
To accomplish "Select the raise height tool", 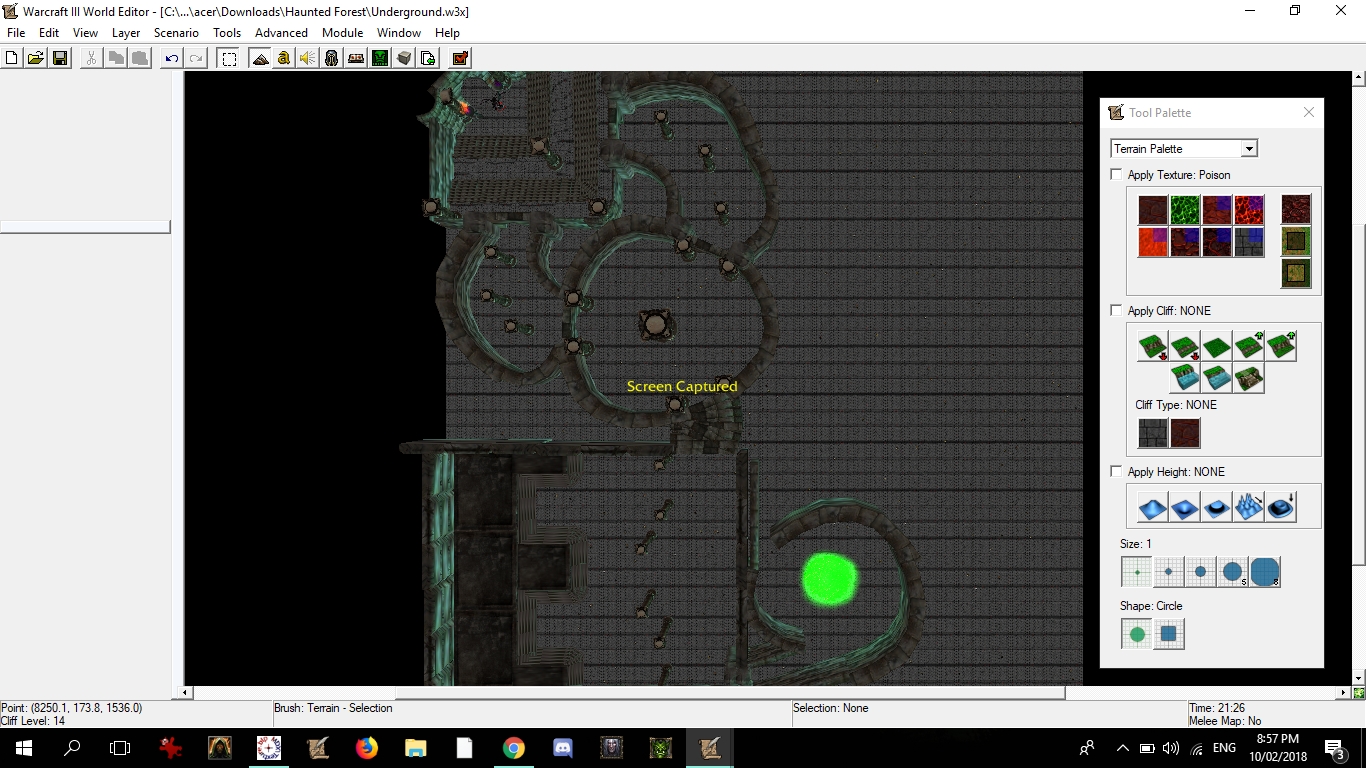I will 1153,507.
